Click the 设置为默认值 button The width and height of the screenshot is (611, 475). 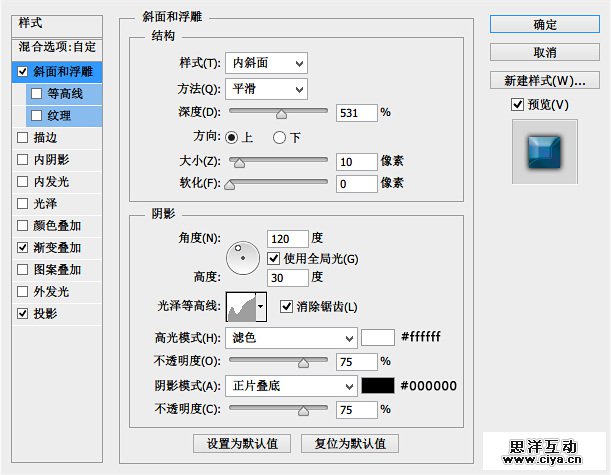[243, 443]
